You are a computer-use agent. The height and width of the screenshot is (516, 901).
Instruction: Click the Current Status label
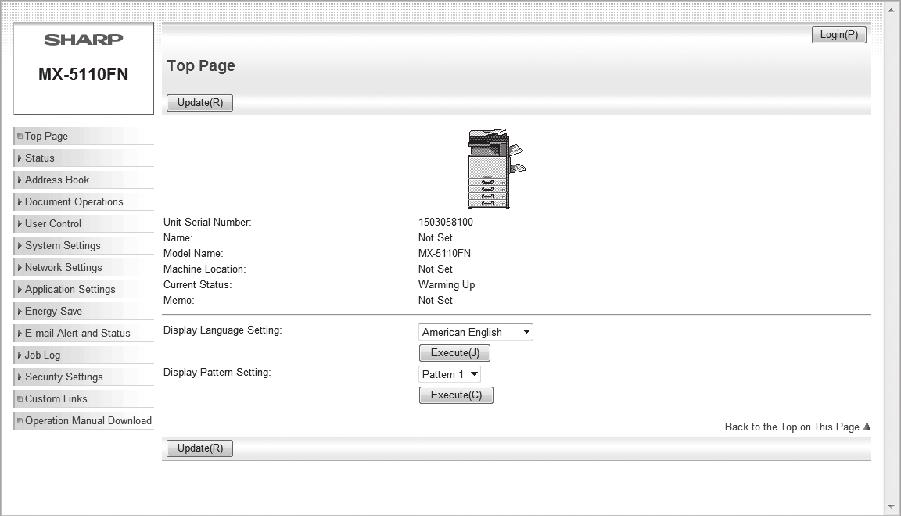[x=198, y=284]
